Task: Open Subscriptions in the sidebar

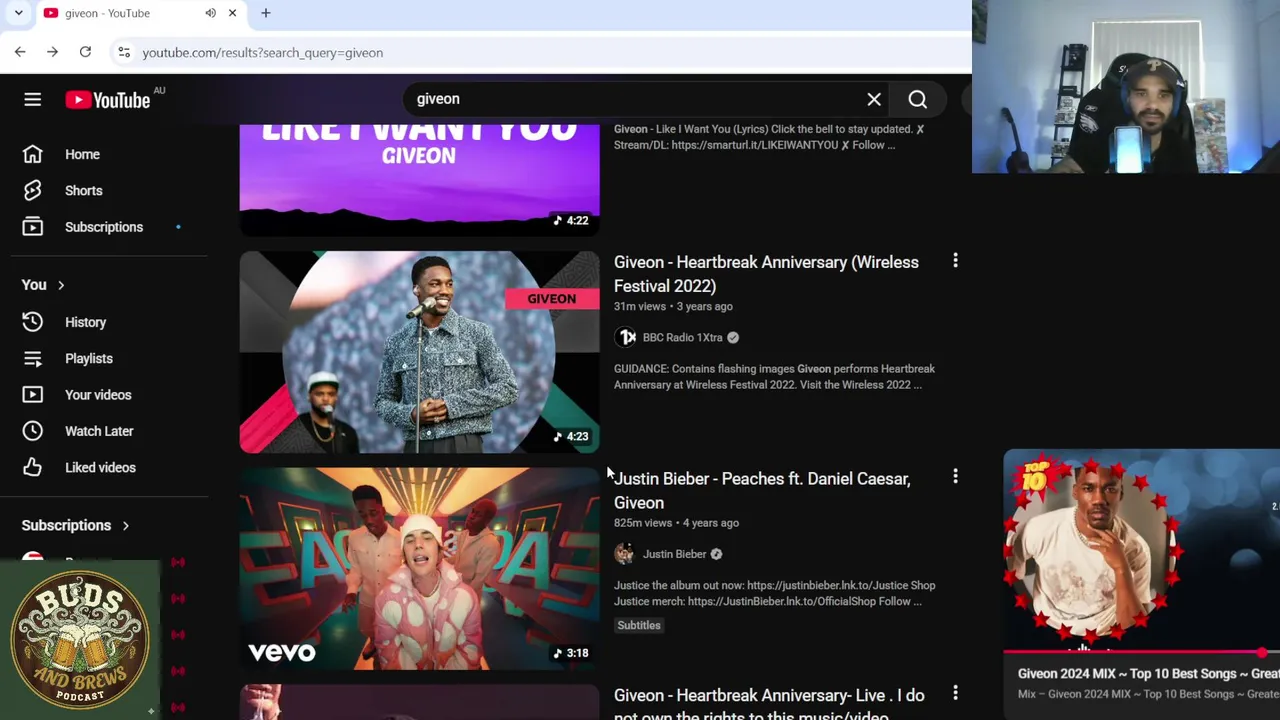Action: [104, 227]
